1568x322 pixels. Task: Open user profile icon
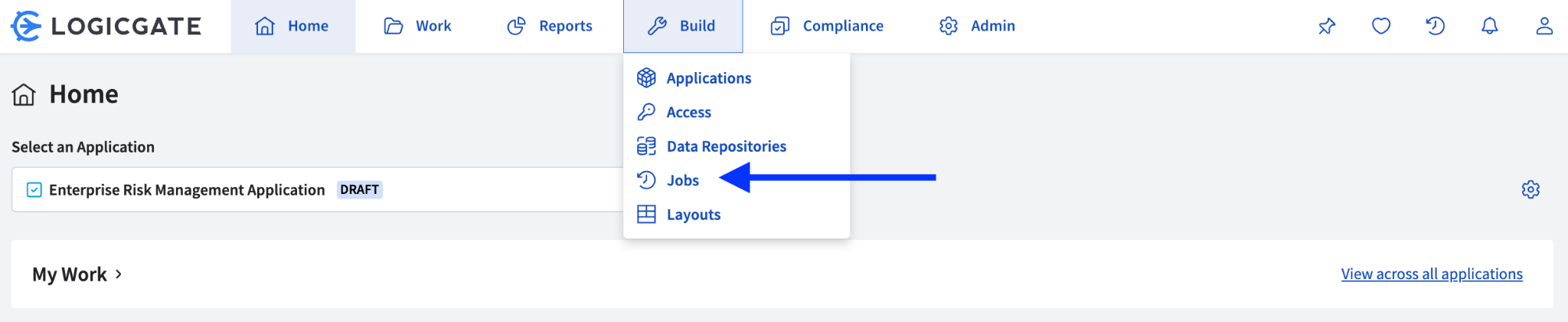point(1544,26)
